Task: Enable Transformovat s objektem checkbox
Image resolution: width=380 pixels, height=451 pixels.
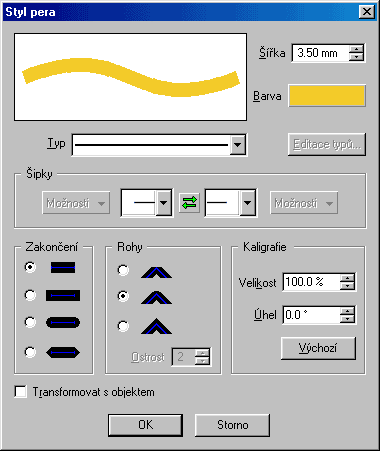Action: coord(21,392)
